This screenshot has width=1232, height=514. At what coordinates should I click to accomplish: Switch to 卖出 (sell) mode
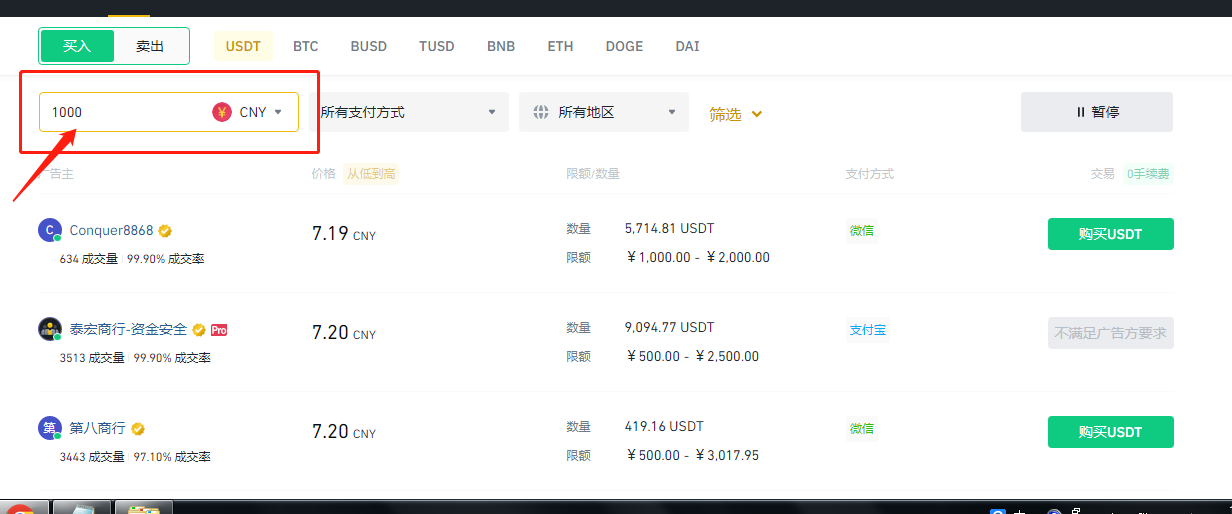coord(150,46)
